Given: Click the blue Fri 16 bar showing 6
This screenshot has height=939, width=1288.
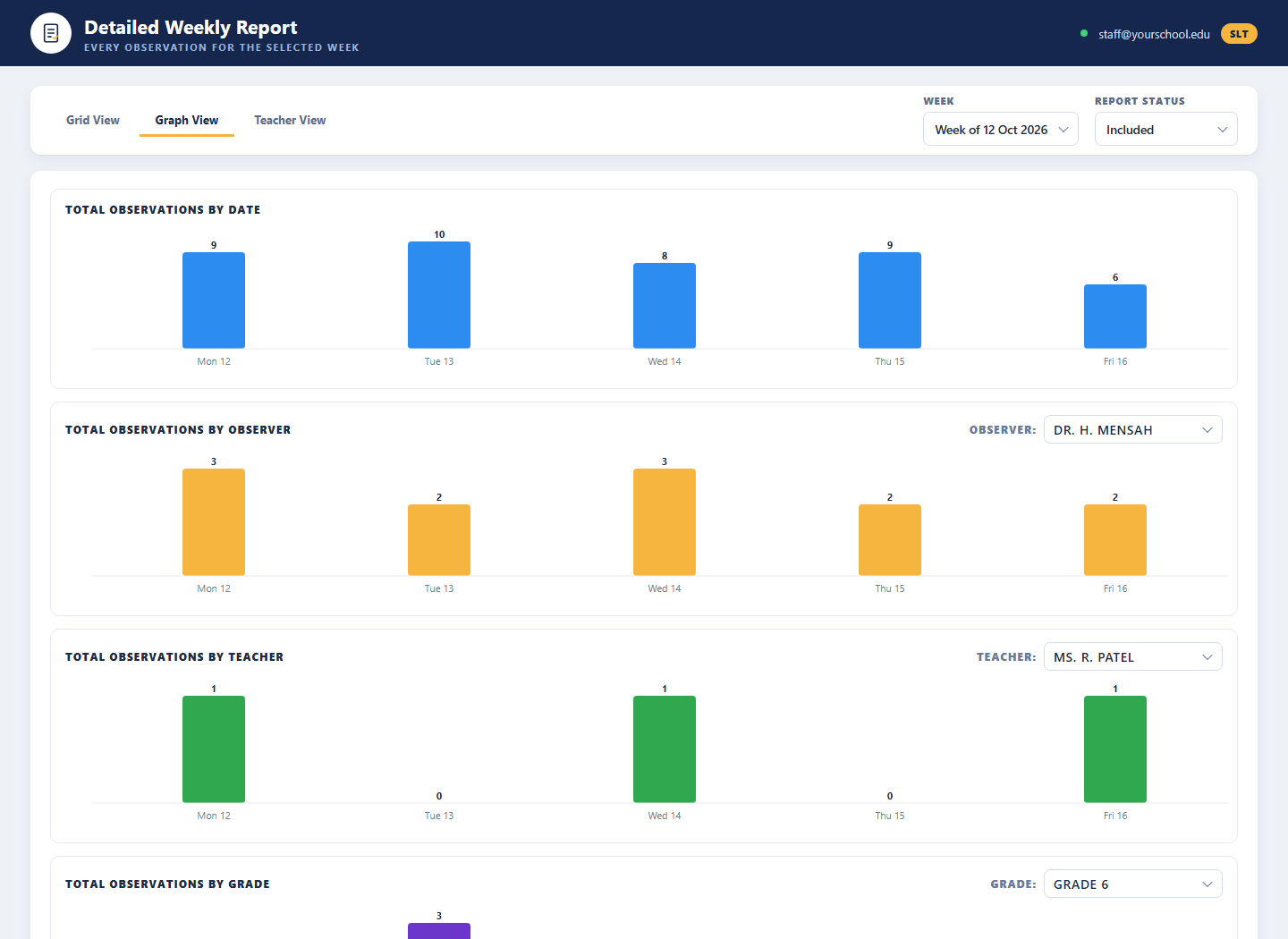Looking at the screenshot, I should (1115, 317).
